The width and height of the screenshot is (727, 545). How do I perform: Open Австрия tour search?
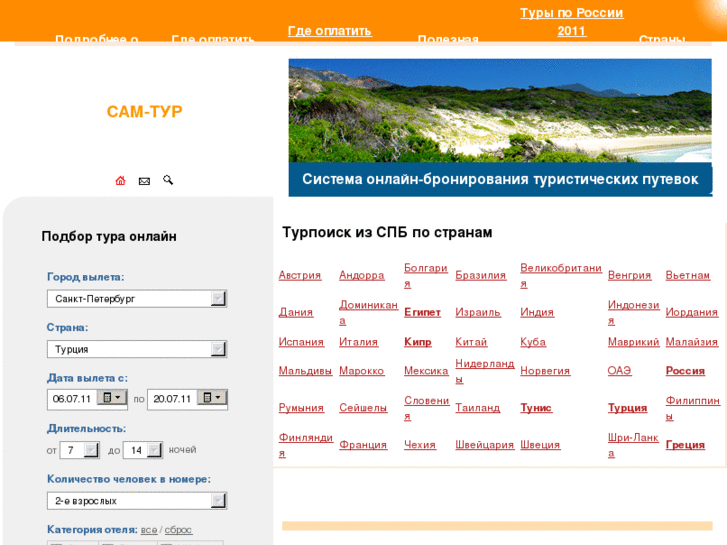(300, 275)
